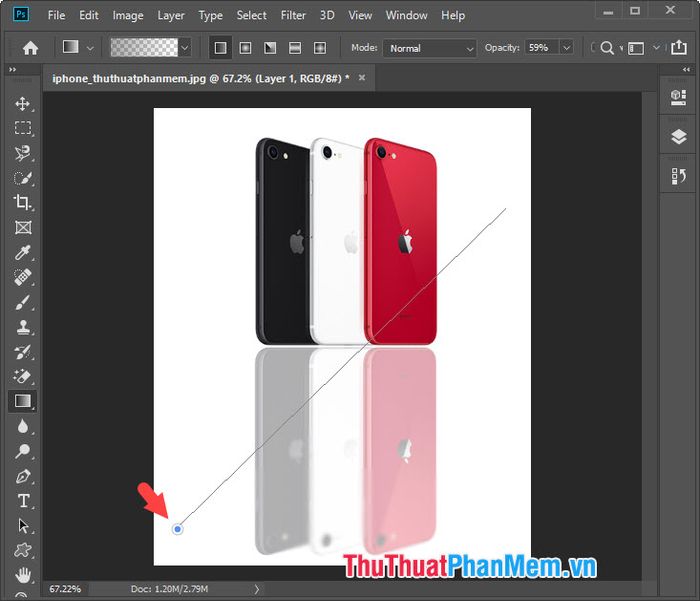Select the Dodge tool
The width and height of the screenshot is (700, 601).
pos(22,451)
